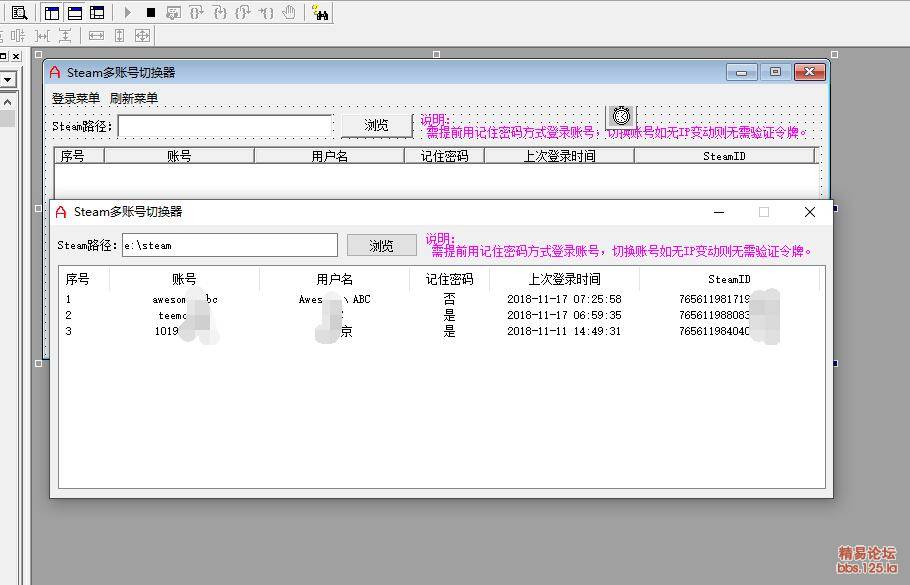Sort by 账号 column in the running window
Screen dimensions: 910x585
[185, 279]
